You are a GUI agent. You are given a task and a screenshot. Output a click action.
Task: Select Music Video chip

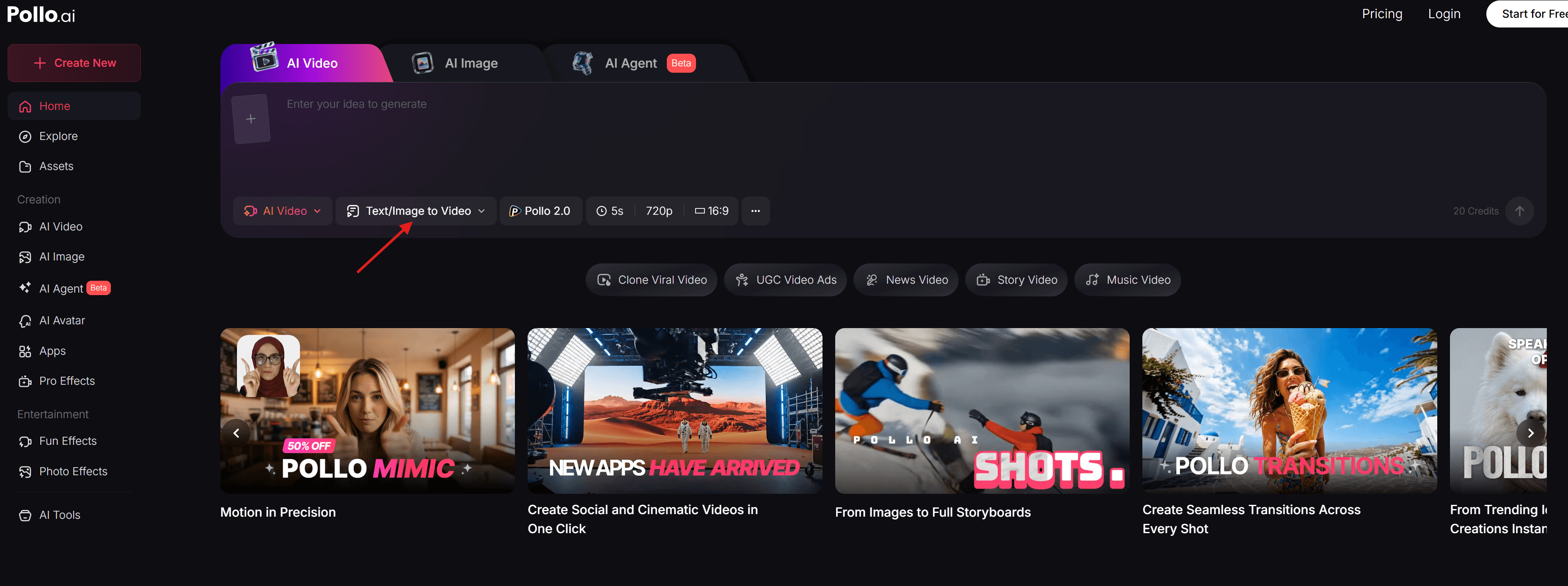[1127, 280]
